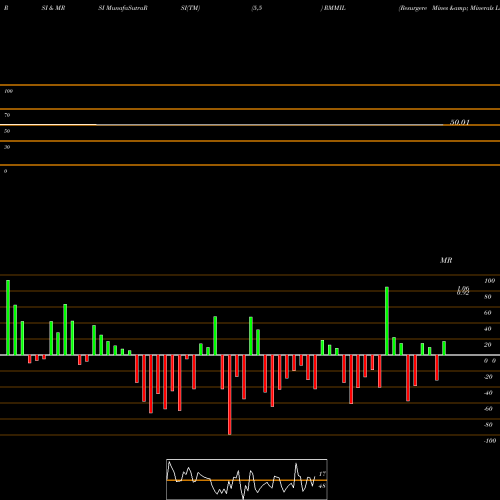Open the mini RSI overview chart thumbnail
The width and height of the screenshot is (500, 500).
(x=247, y=479)
